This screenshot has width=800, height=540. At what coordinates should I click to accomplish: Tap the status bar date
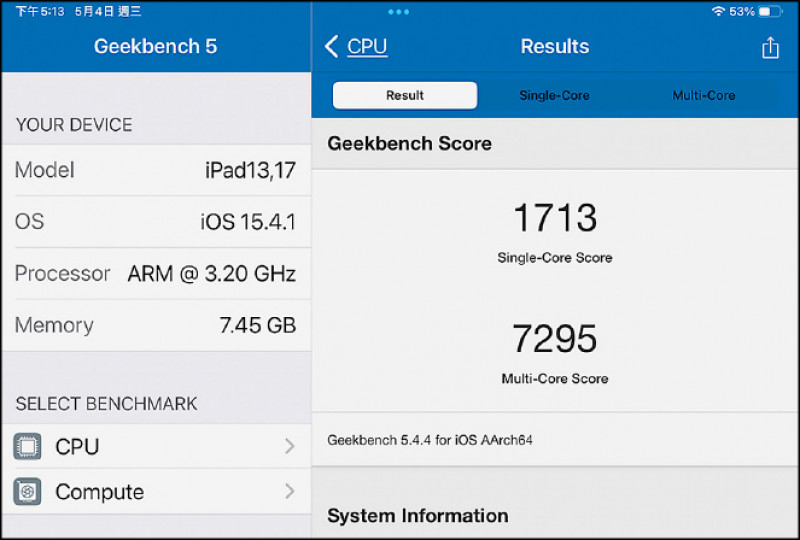tap(108, 11)
